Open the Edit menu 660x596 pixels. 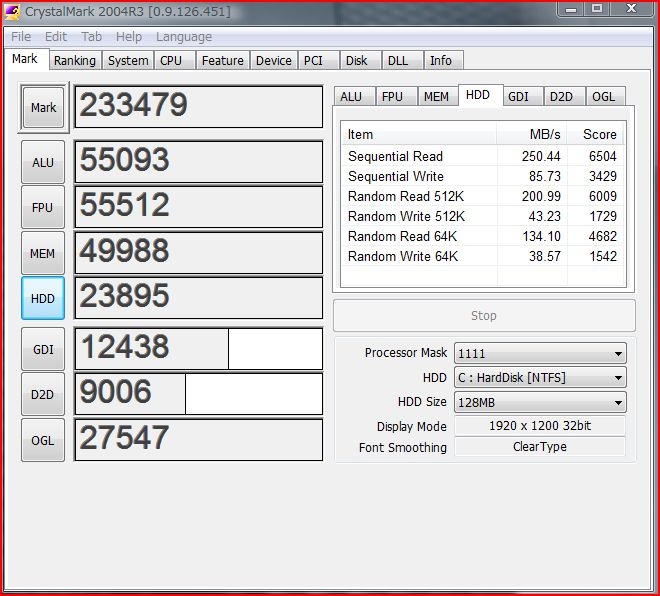click(x=56, y=37)
